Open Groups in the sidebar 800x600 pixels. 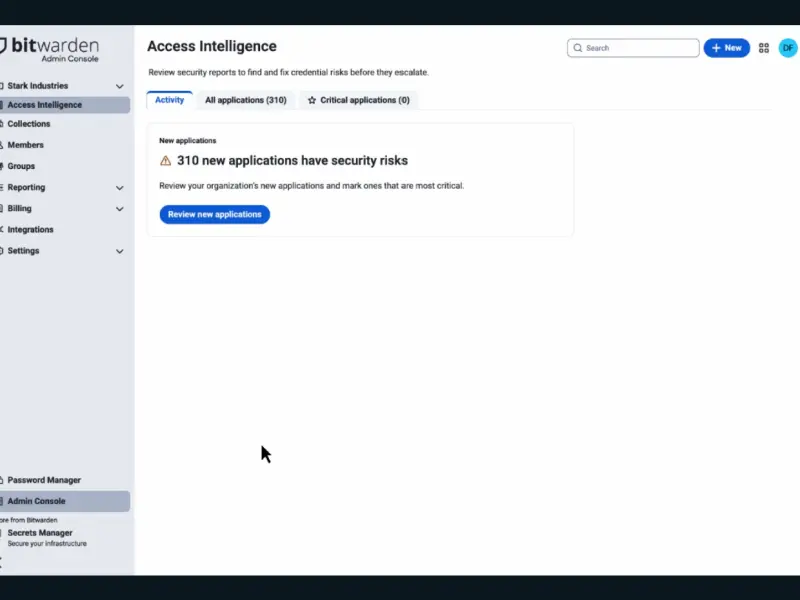point(22,166)
